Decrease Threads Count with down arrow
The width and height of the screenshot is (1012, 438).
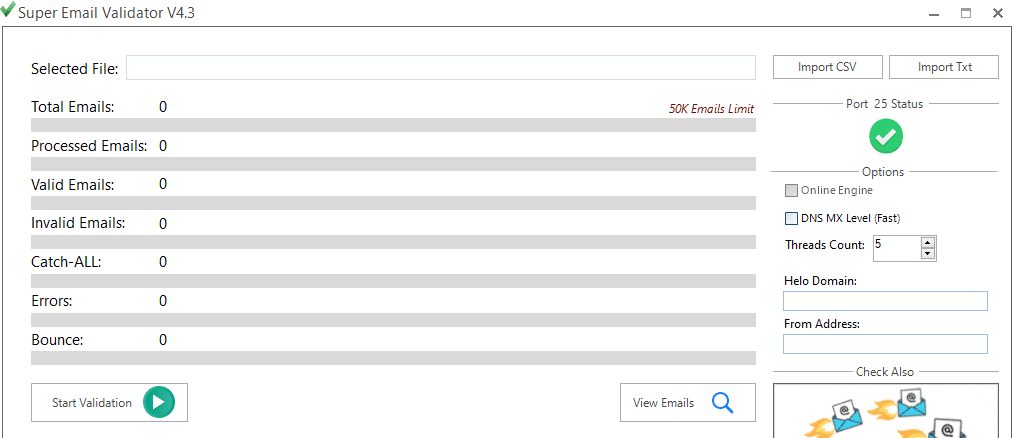928,253
